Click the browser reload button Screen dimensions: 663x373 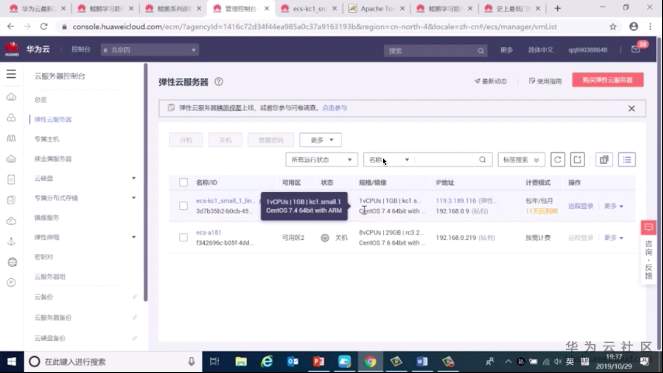coord(44,27)
